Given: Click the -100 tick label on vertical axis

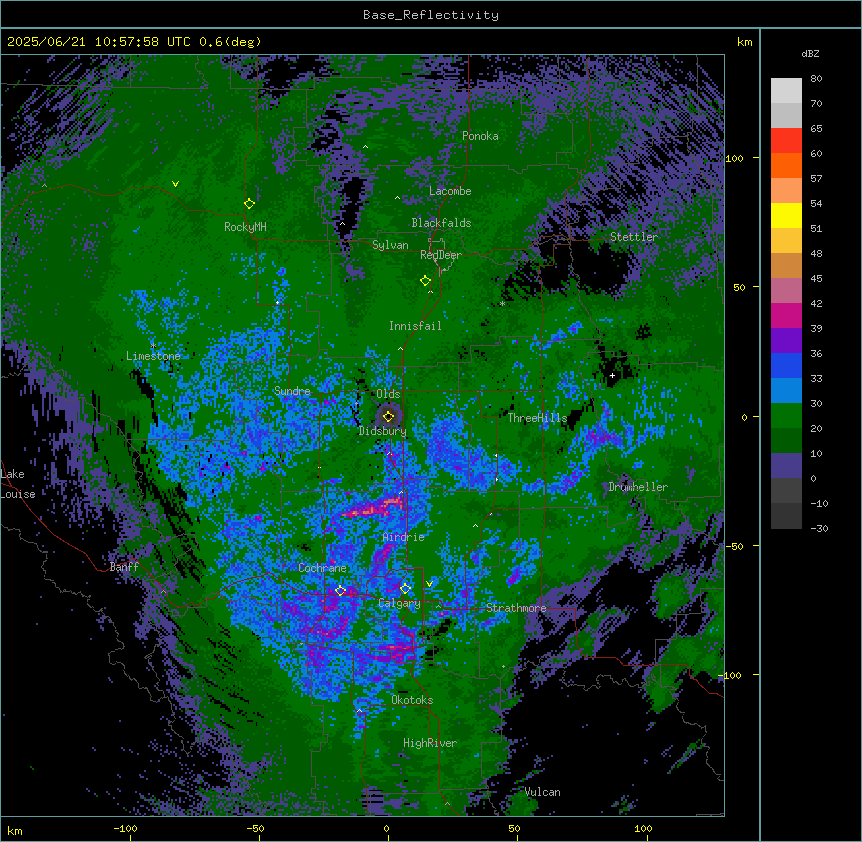Looking at the screenshot, I should tap(730, 675).
